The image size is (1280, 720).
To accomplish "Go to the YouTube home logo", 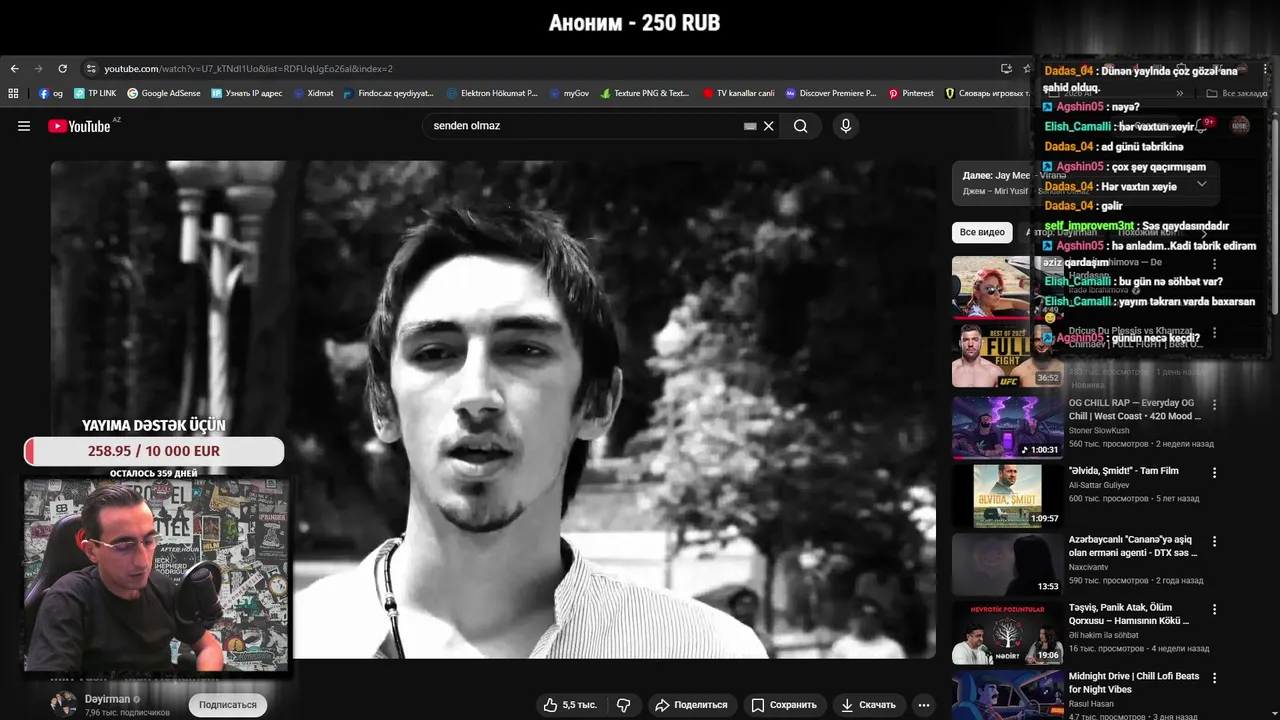I will click(79, 126).
